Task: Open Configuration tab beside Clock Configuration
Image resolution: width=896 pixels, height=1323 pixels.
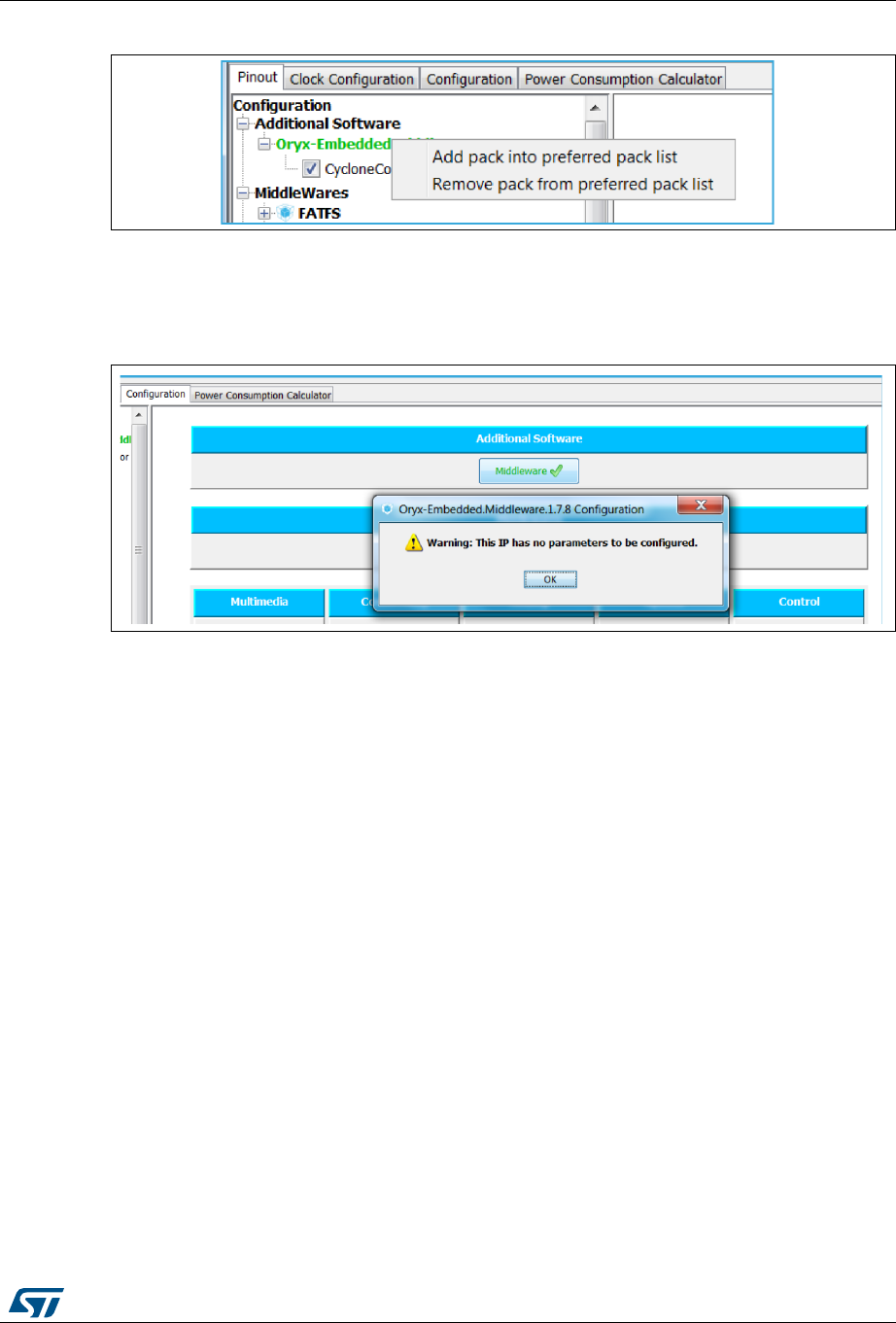Action: click(469, 80)
